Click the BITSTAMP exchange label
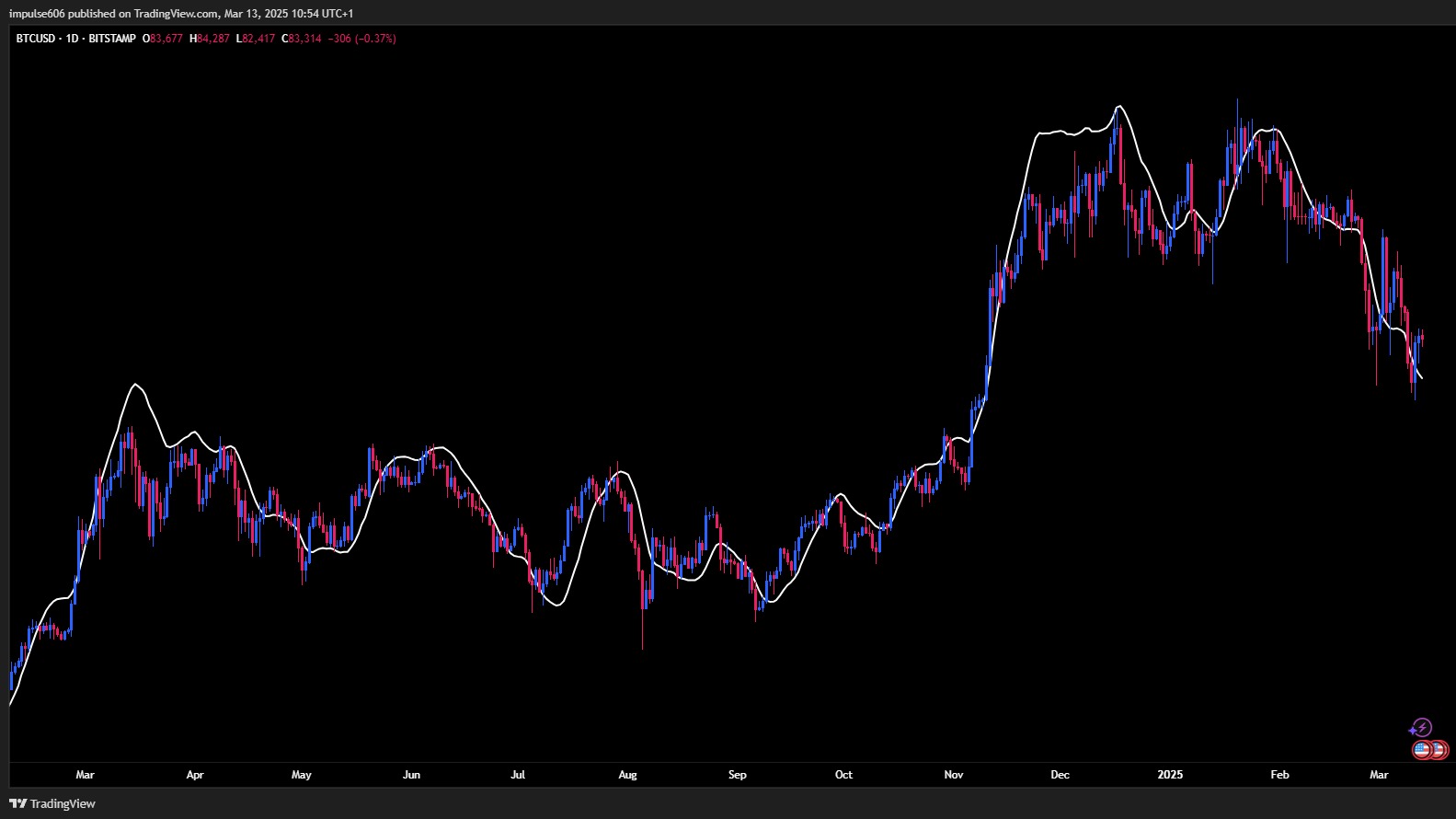The height and width of the screenshot is (819, 1456). click(112, 39)
